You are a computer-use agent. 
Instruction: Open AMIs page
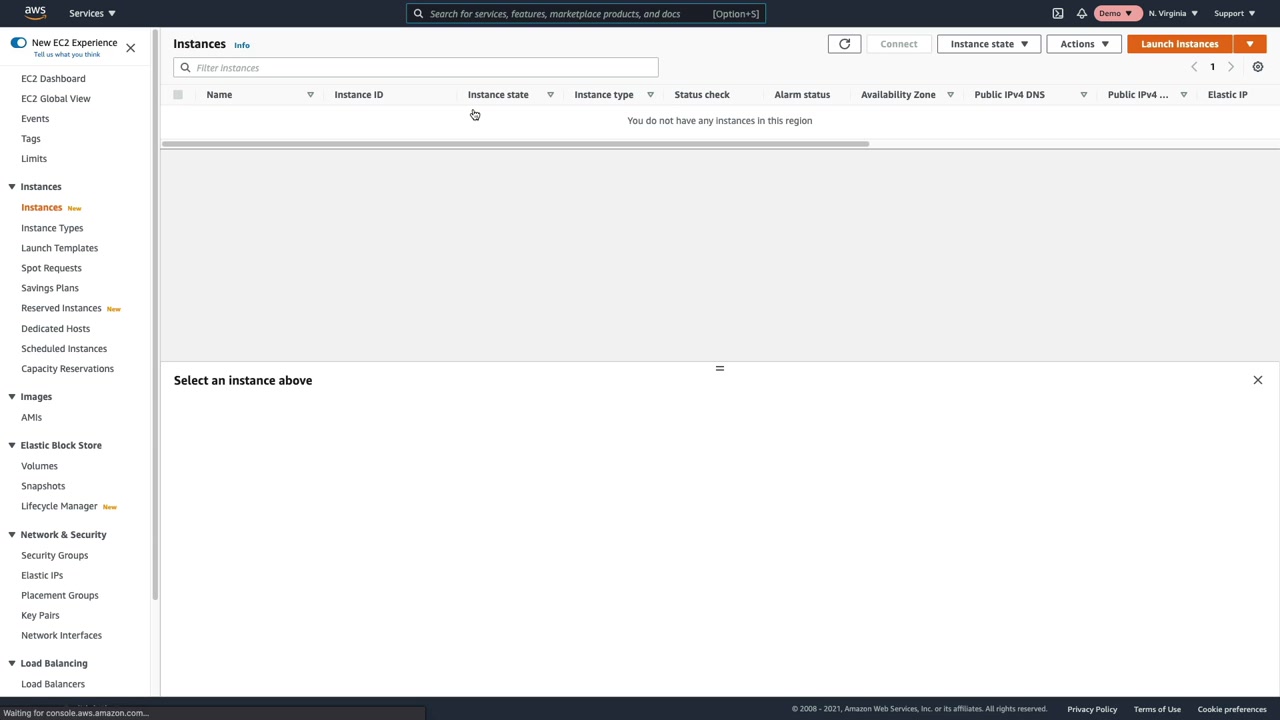32,418
